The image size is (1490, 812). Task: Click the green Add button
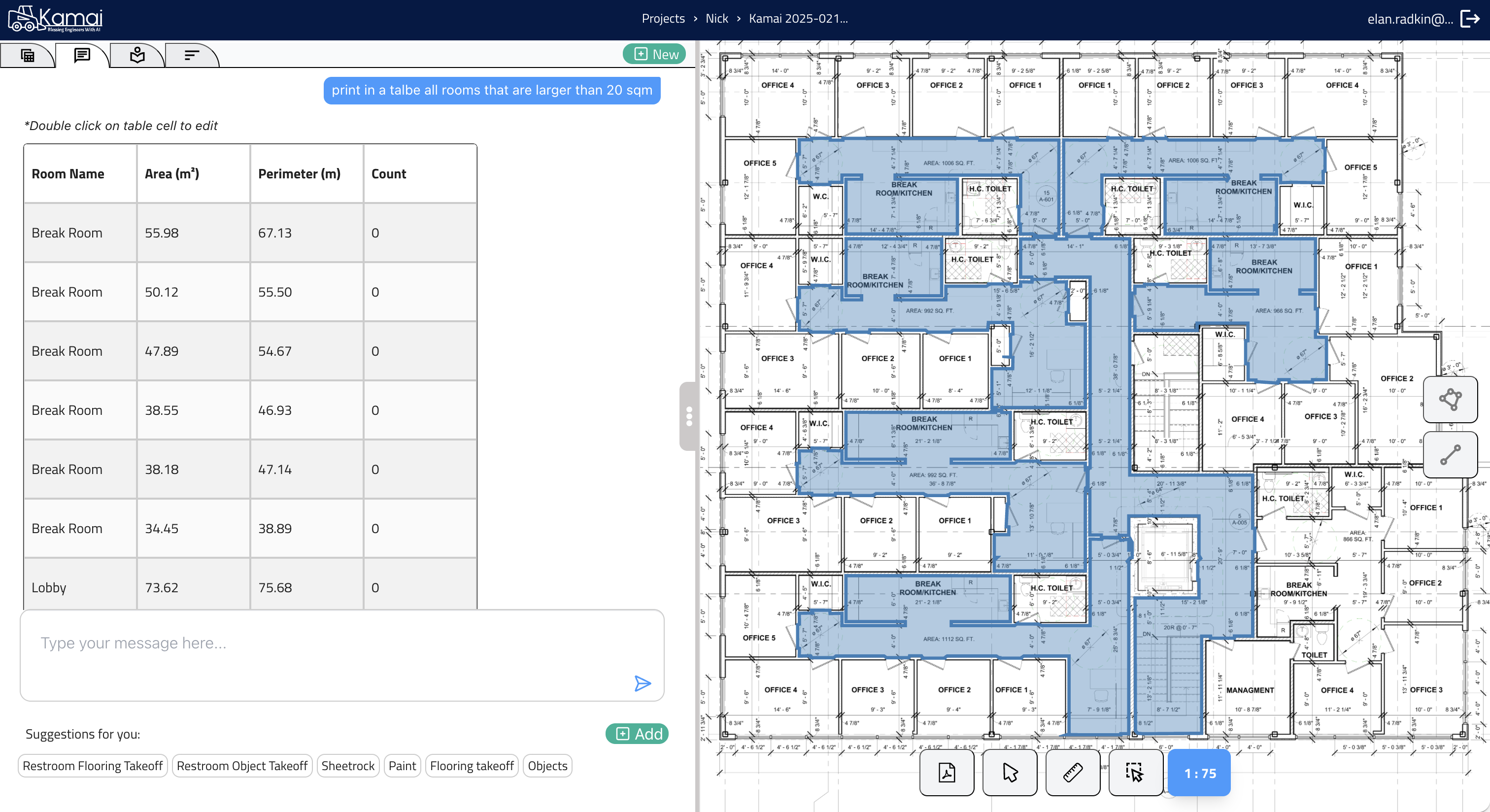[638, 734]
